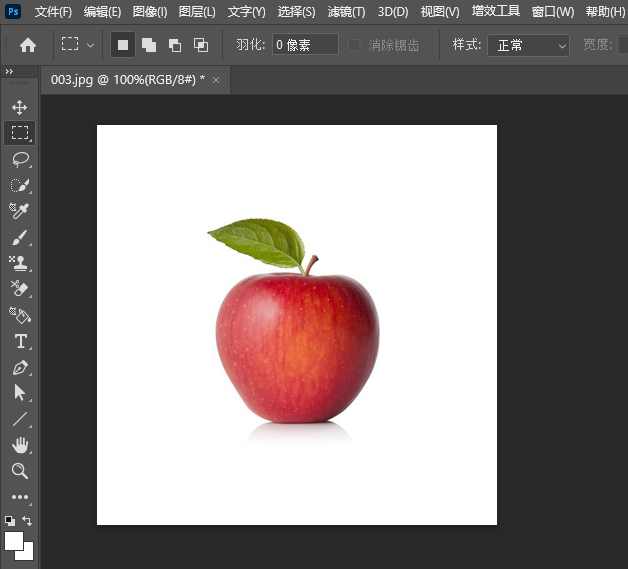Enable the 消除锯齿 anti-alias checkbox
This screenshot has width=628, height=569.
(354, 45)
